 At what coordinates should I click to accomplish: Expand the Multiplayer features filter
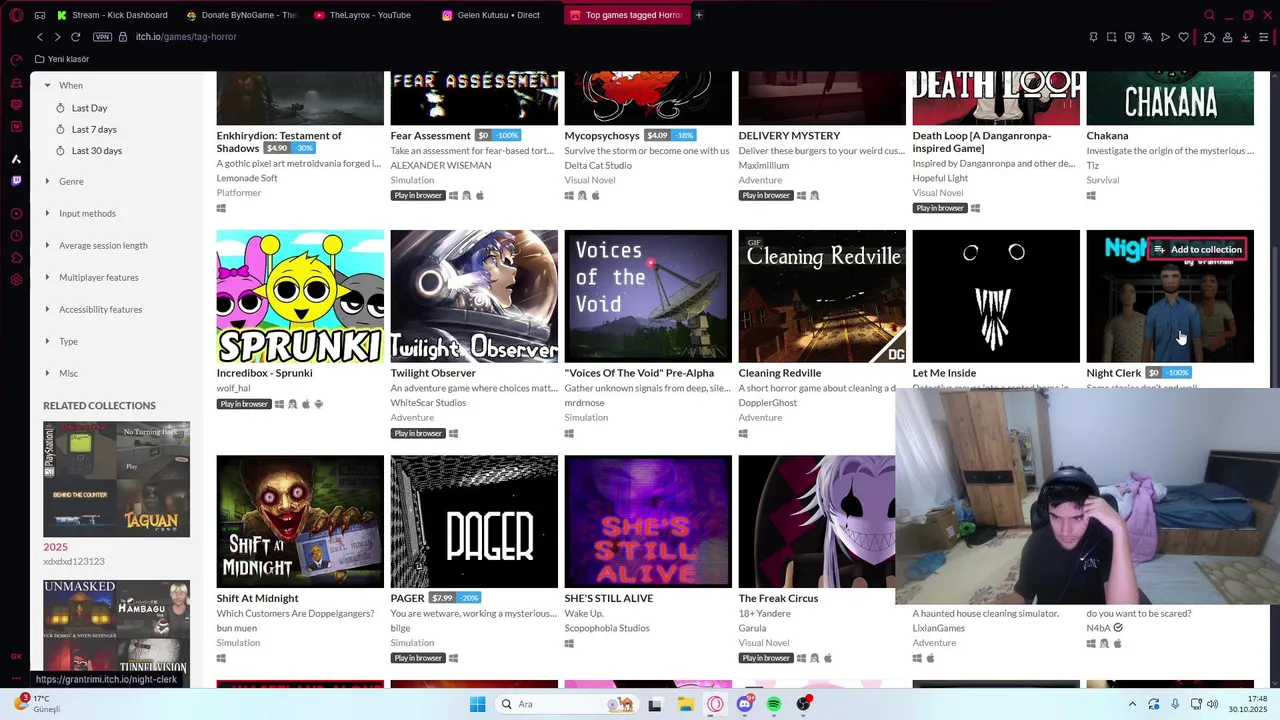tap(92, 278)
